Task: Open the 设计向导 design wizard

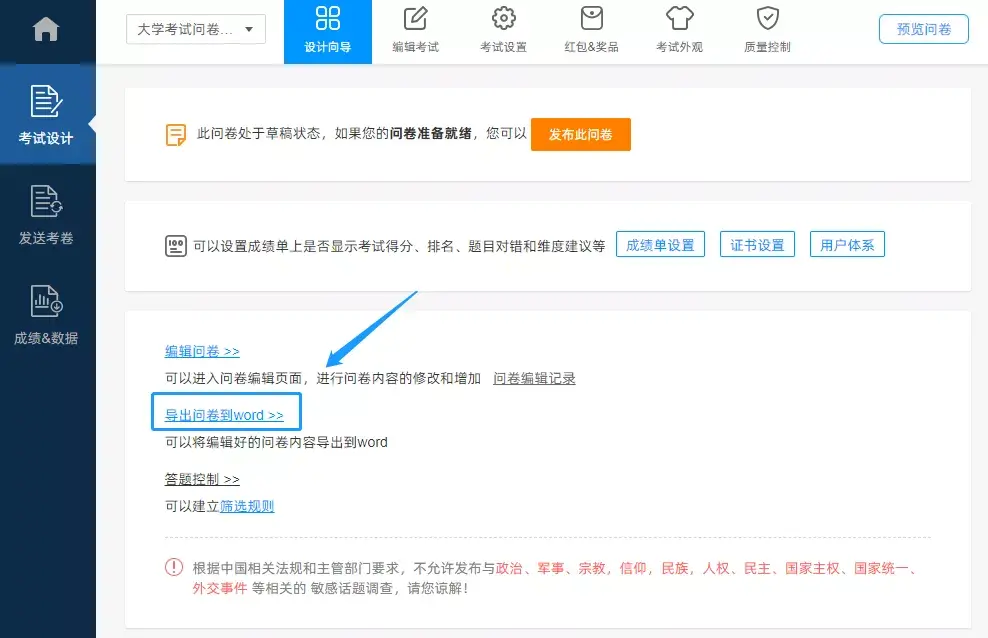Action: coord(327,31)
